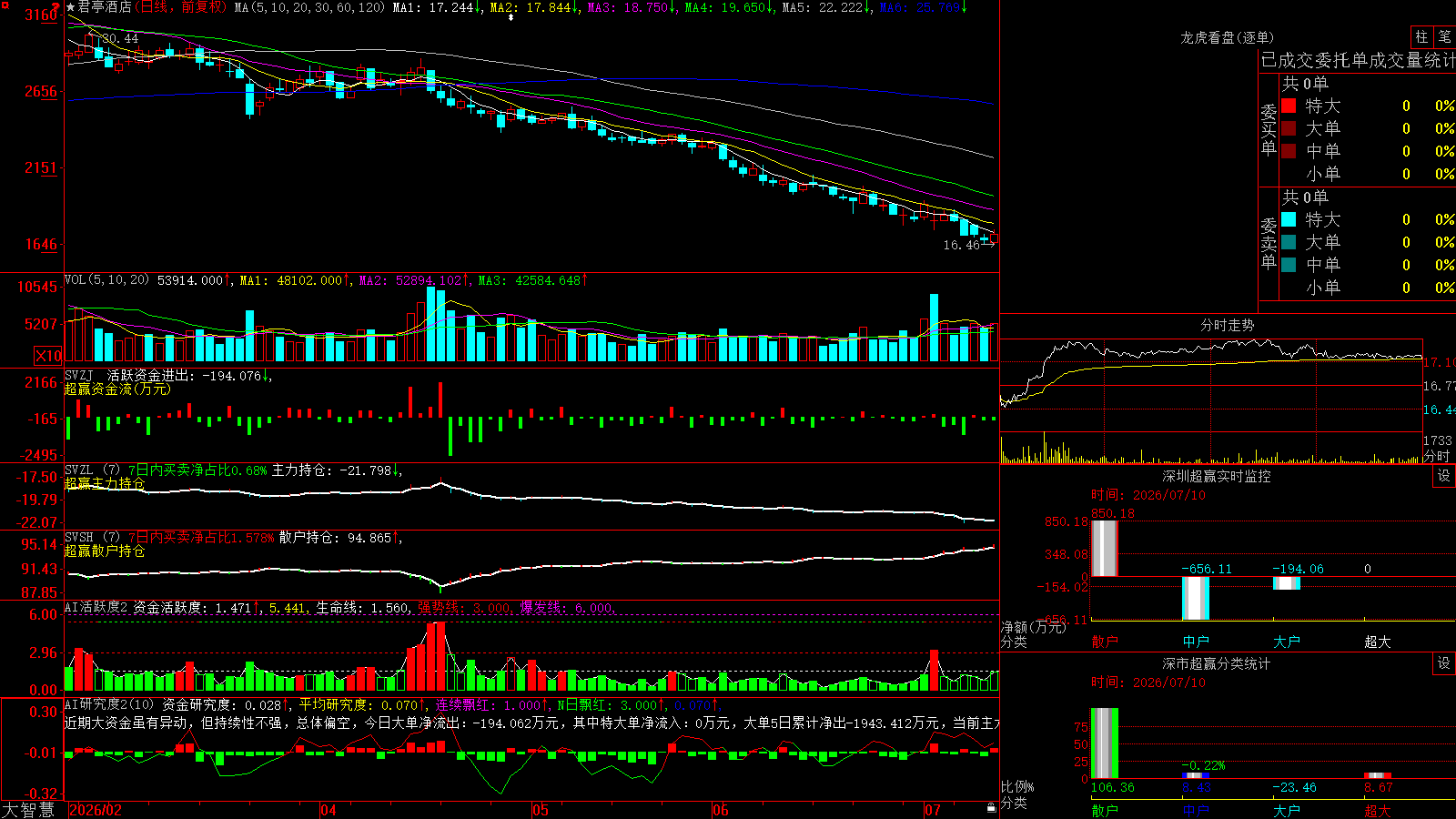
Task: Click 大户 category in 深圳超赢实时监控 chart
Action: click(1287, 642)
